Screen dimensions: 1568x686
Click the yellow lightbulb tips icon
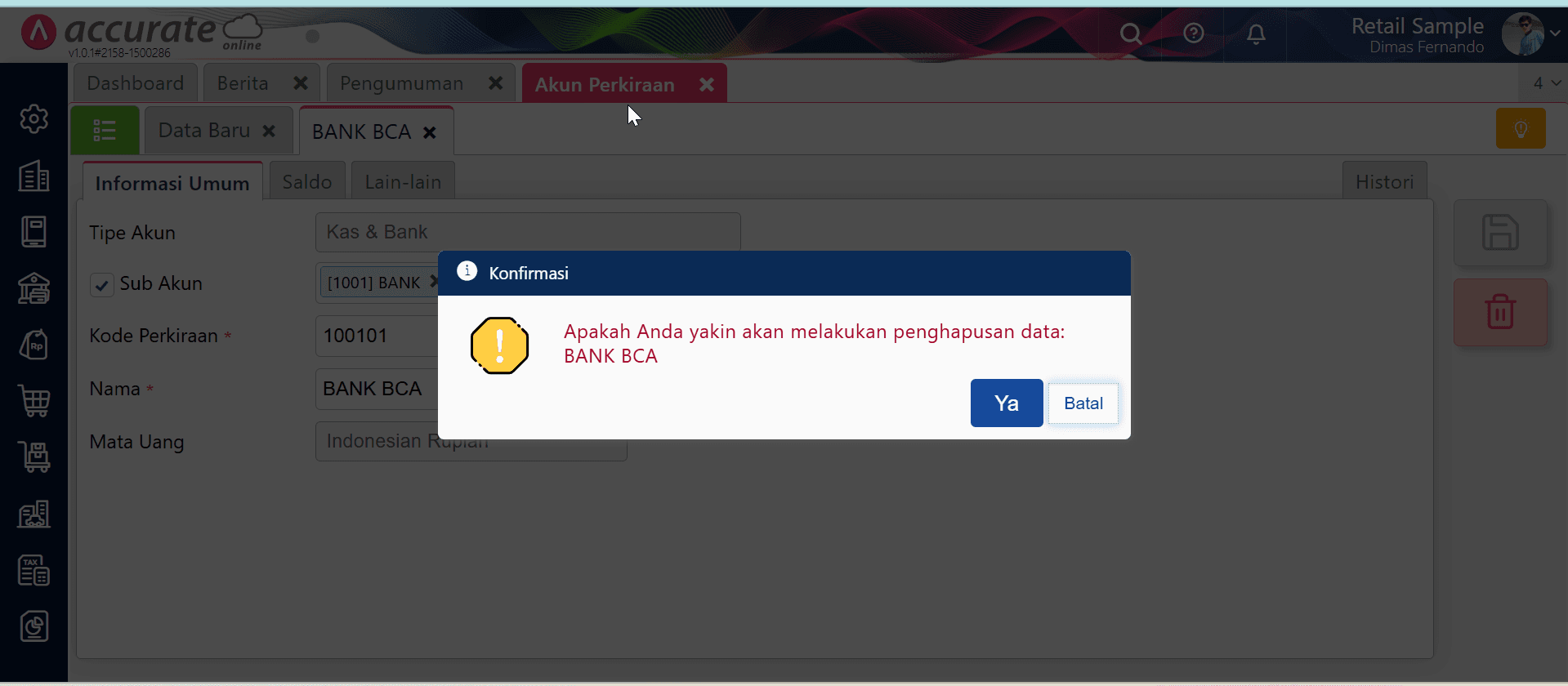(1521, 128)
